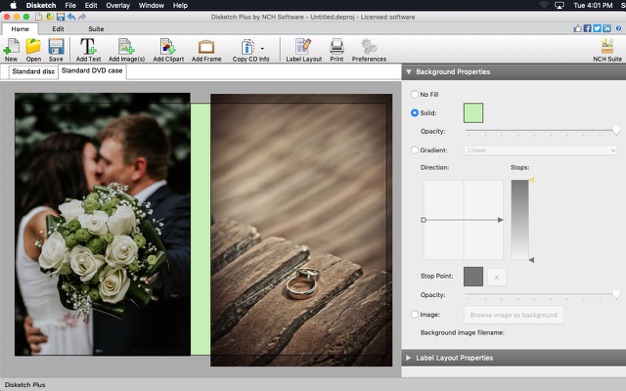Screen dimensions: 626x391
Task: Click the gray bottom gradient stop marker
Action: point(531,260)
